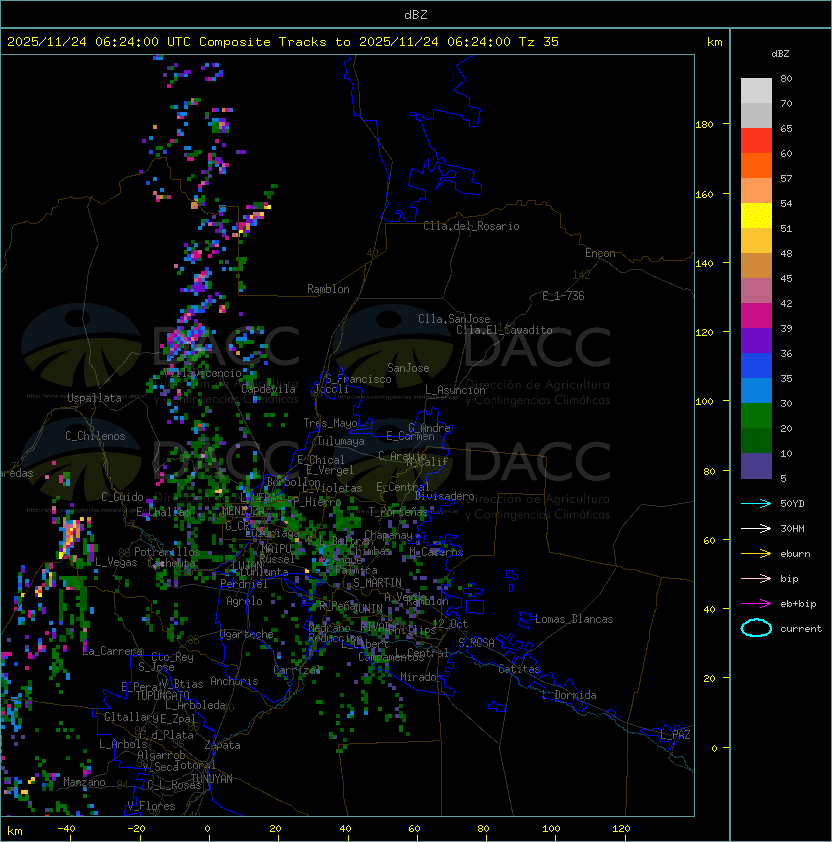Click the cyan current ellipse icon
Viewport: 832px width, 842px height.
(756, 628)
